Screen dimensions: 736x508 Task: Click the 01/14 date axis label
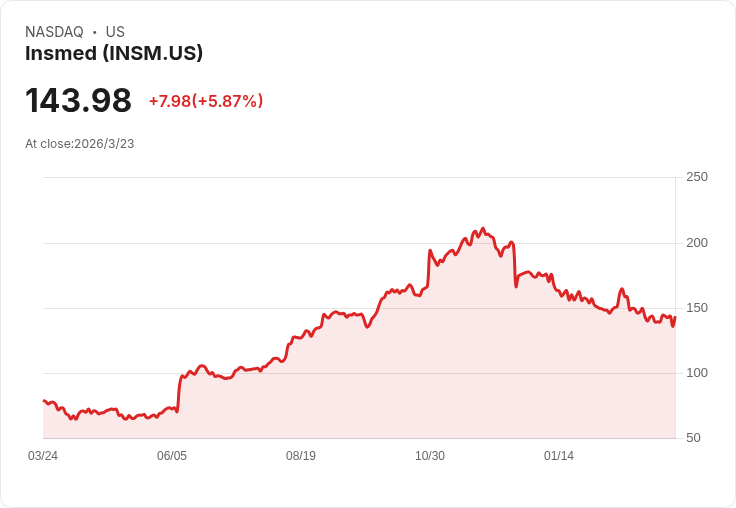[x=559, y=455]
